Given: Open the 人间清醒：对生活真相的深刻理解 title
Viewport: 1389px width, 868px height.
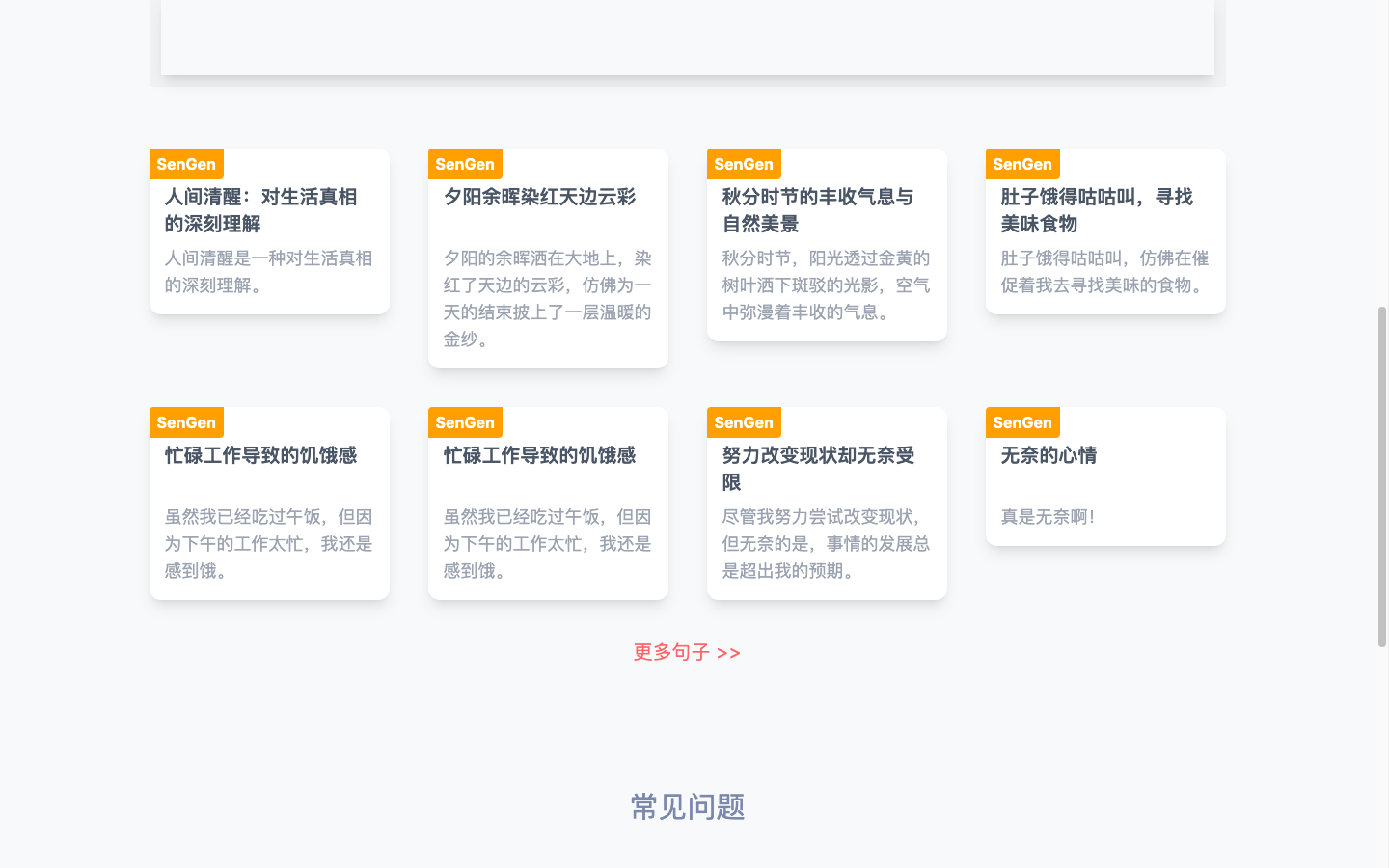Looking at the screenshot, I should coord(260,210).
